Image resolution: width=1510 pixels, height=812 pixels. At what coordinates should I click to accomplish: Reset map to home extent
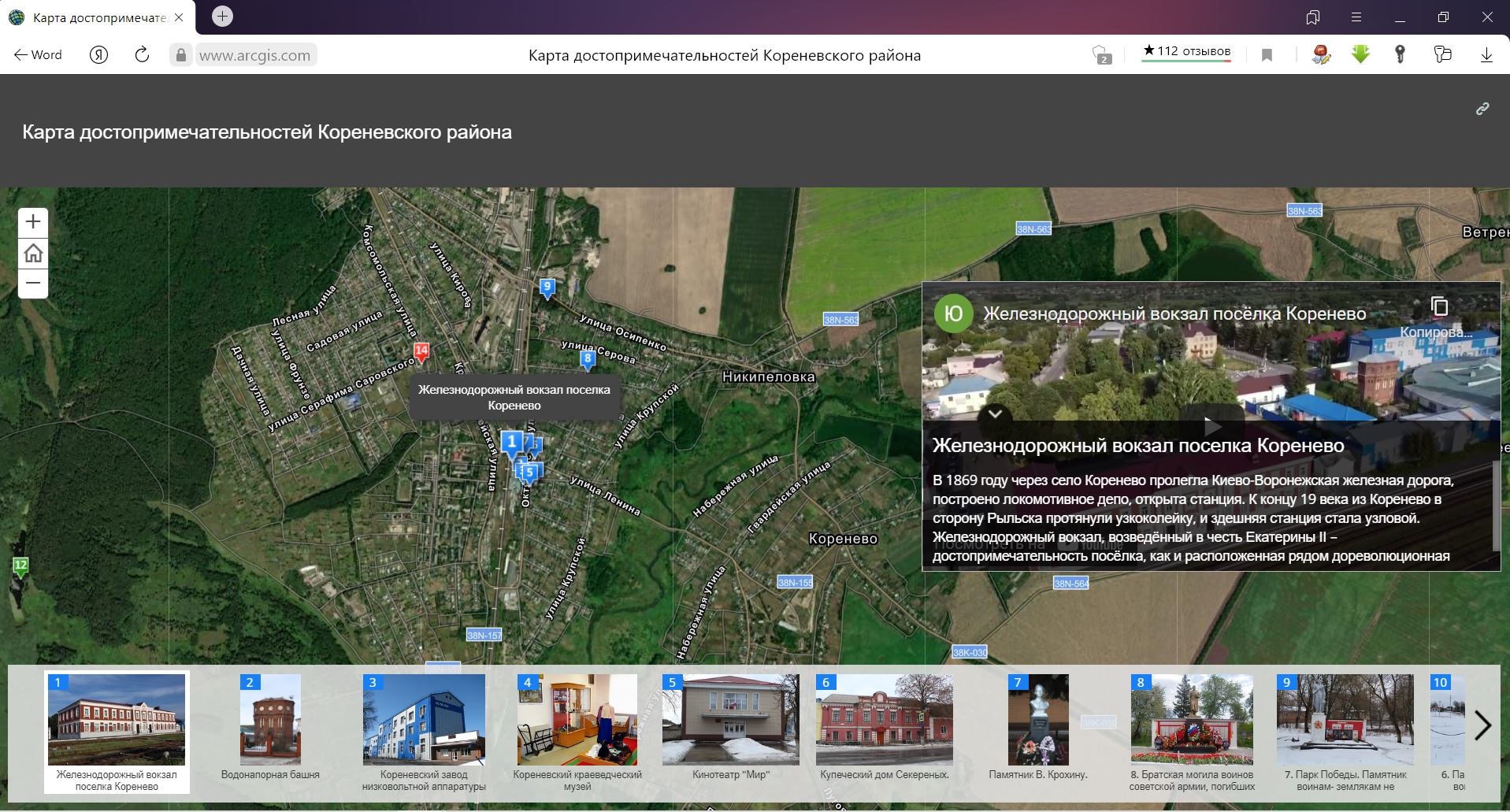33,253
